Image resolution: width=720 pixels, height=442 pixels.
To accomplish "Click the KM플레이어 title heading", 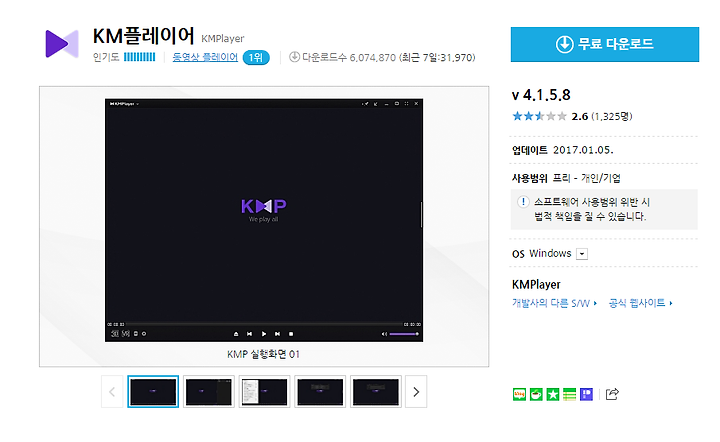I will [144, 36].
